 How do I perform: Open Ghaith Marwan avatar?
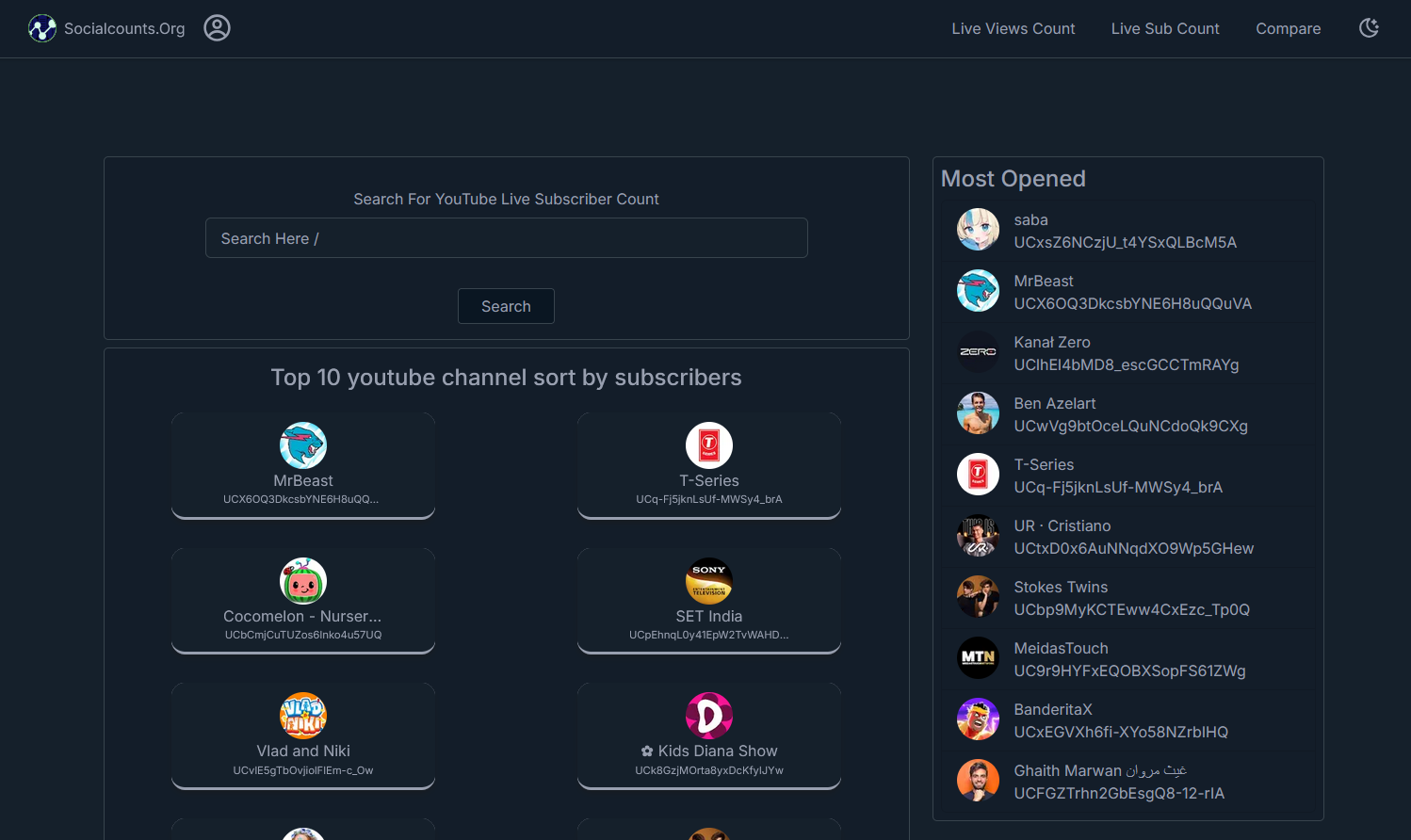point(979,781)
